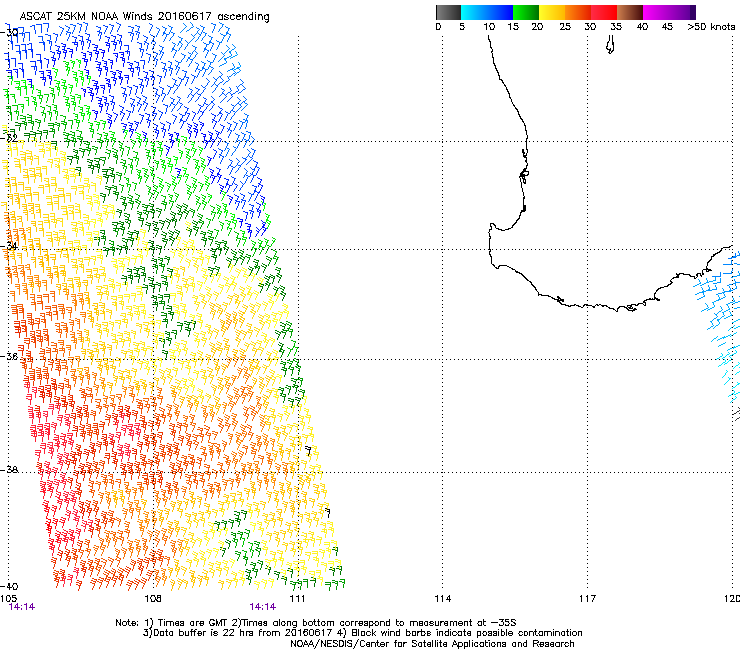Click the blue 10-15 knots legend swatch
The height and width of the screenshot is (650, 740).
(500, 12)
